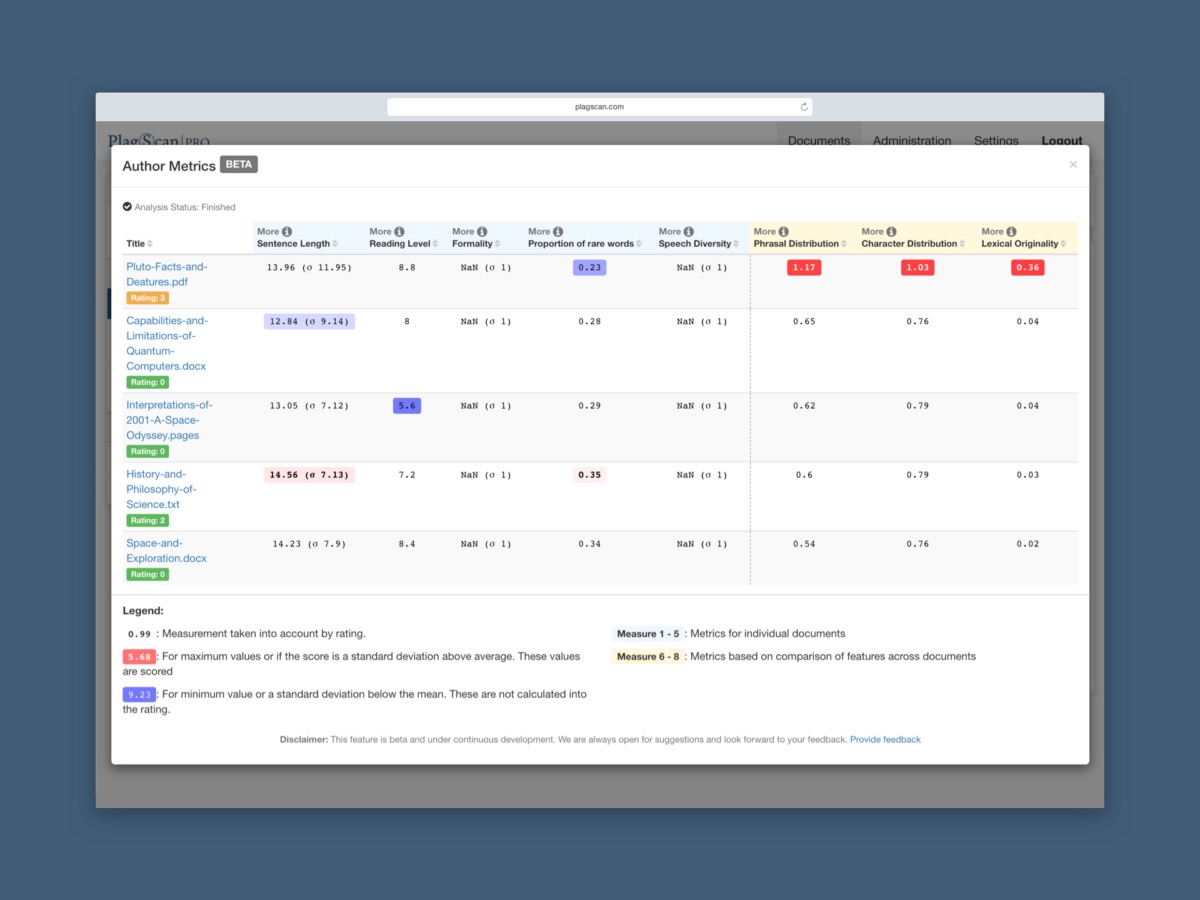This screenshot has width=1200, height=900.
Task: Show info for the Speech Diversity column
Action: pos(689,232)
